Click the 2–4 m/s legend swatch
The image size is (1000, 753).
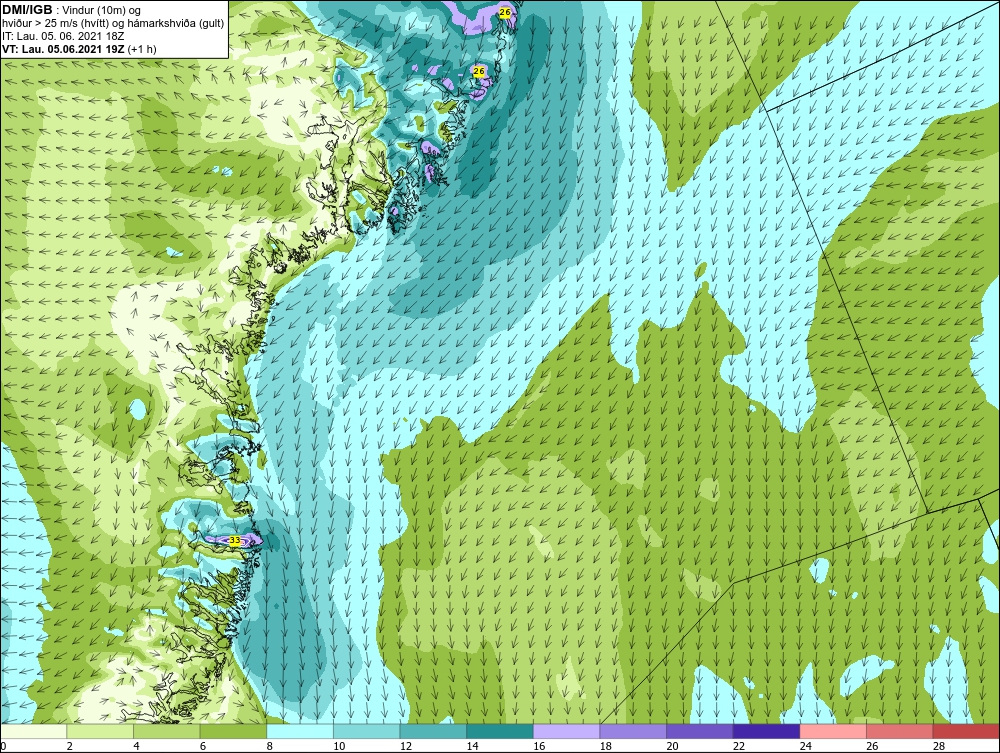pos(99,731)
